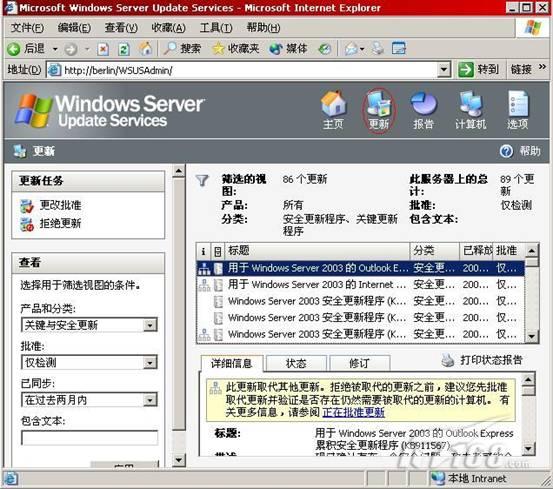
Task: Open the mail button dropdown arrow
Action: click(362, 49)
